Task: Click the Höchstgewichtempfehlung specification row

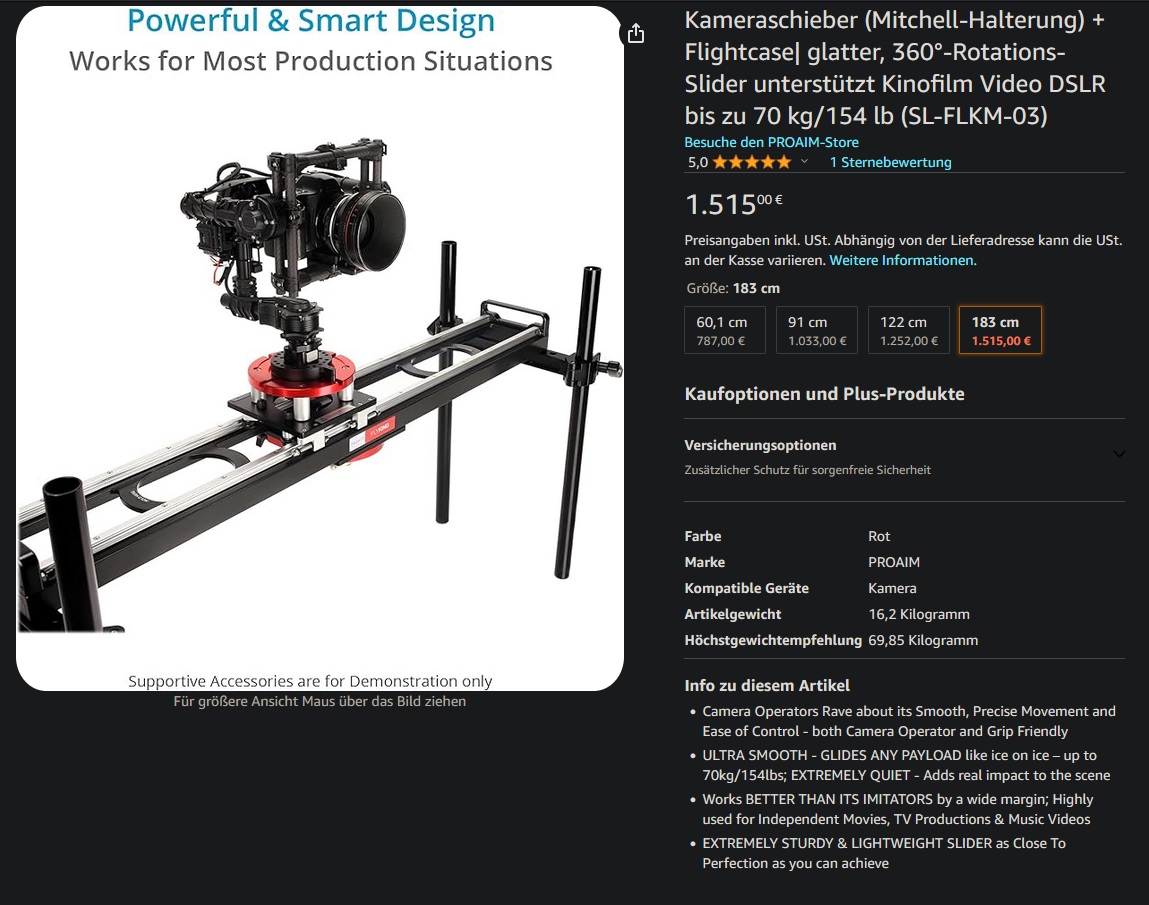Action: click(x=831, y=640)
